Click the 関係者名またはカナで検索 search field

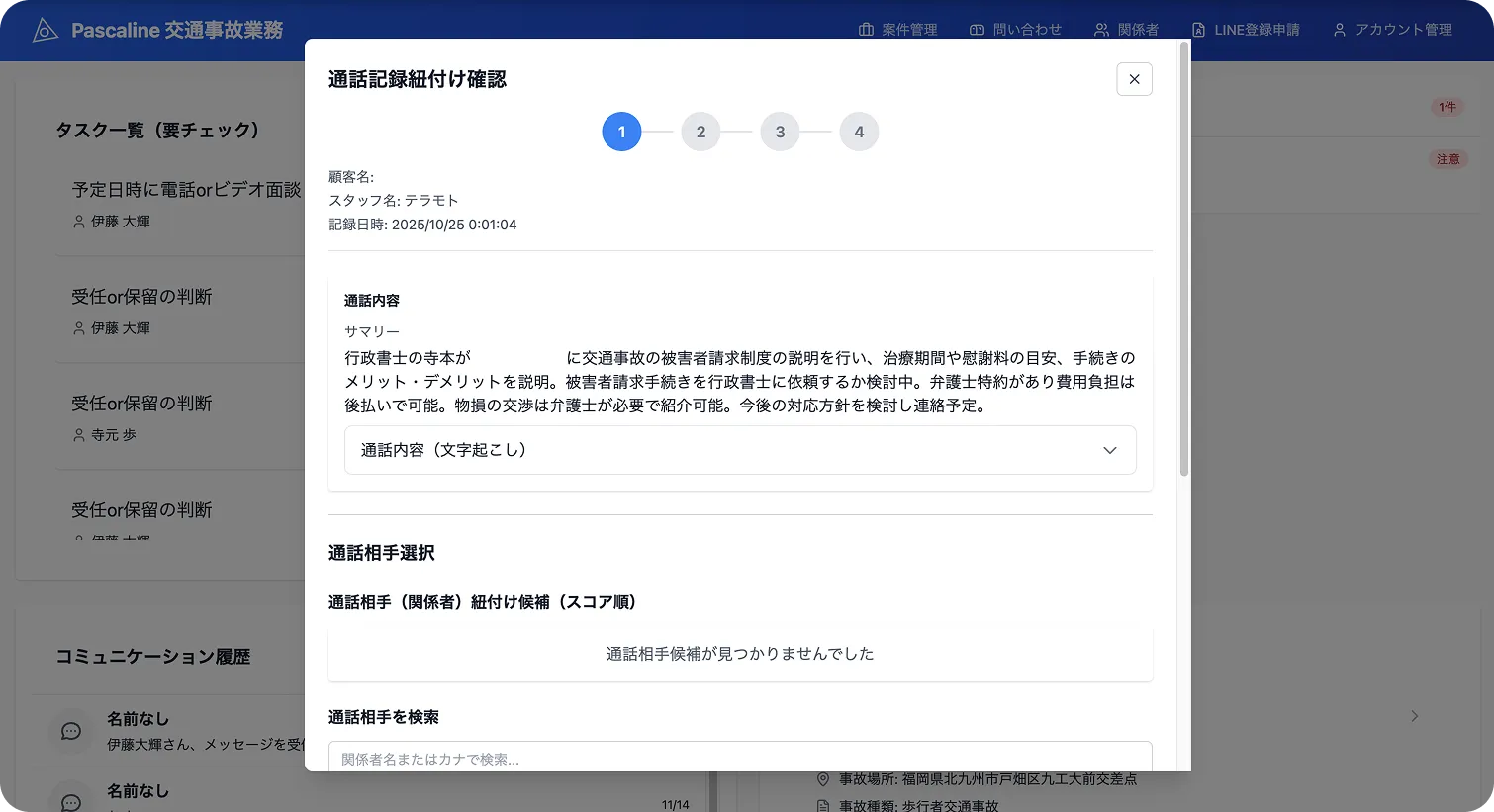click(x=740, y=760)
